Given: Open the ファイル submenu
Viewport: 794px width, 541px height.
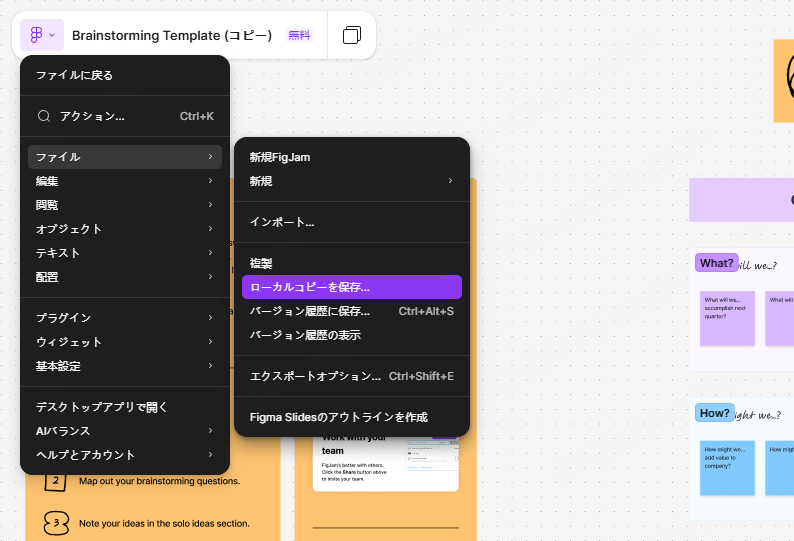Looking at the screenshot, I should (x=125, y=157).
